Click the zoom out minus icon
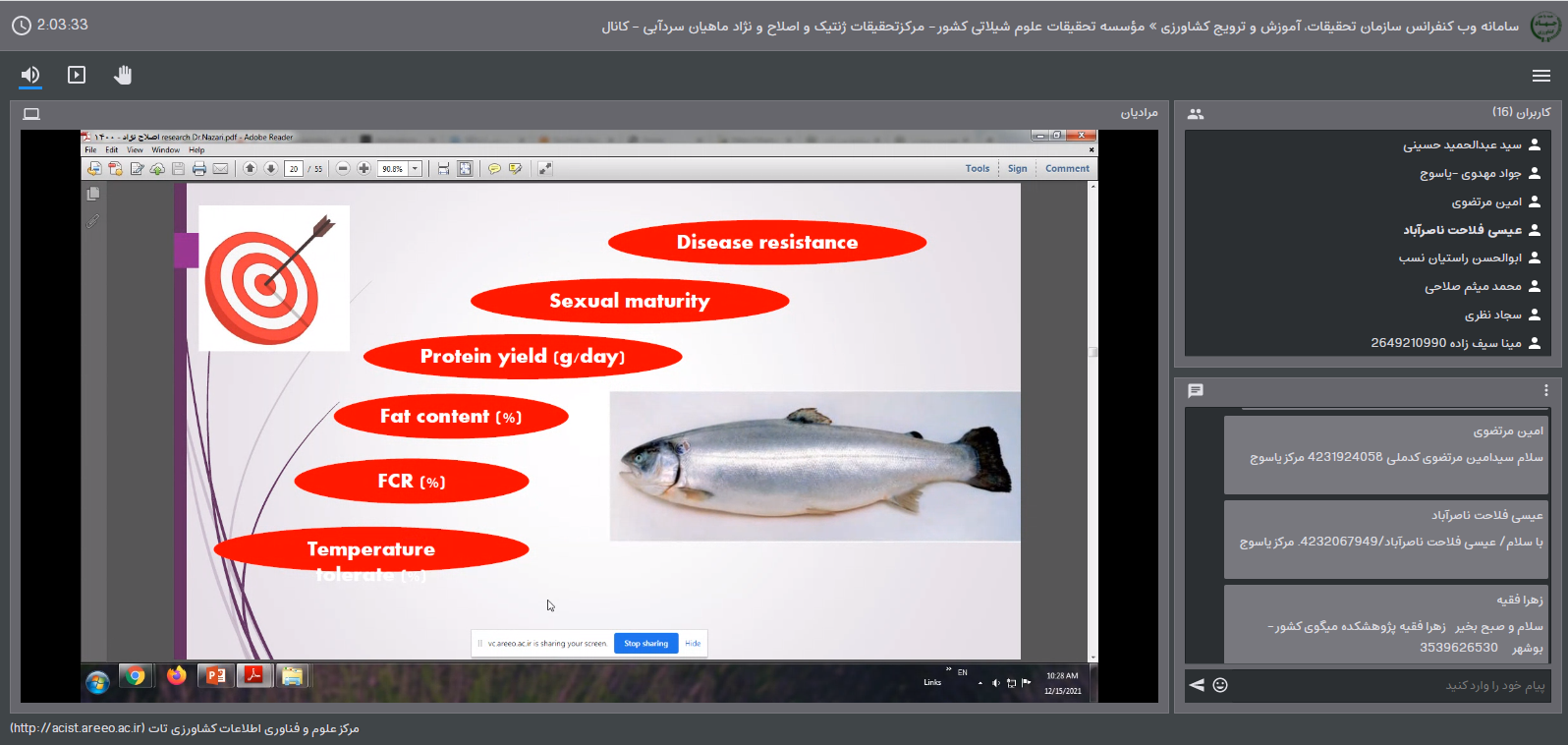This screenshot has width=1568, height=745. click(343, 169)
